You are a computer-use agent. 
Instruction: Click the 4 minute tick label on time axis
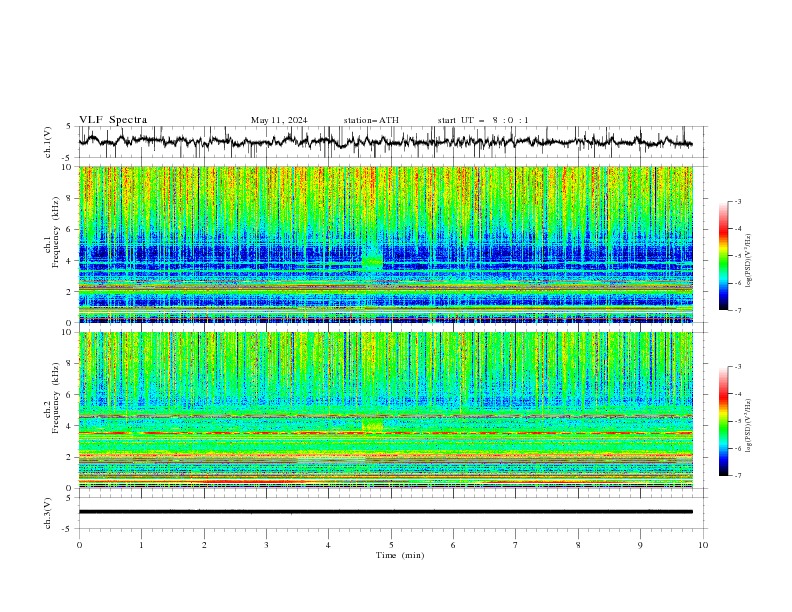pos(328,545)
